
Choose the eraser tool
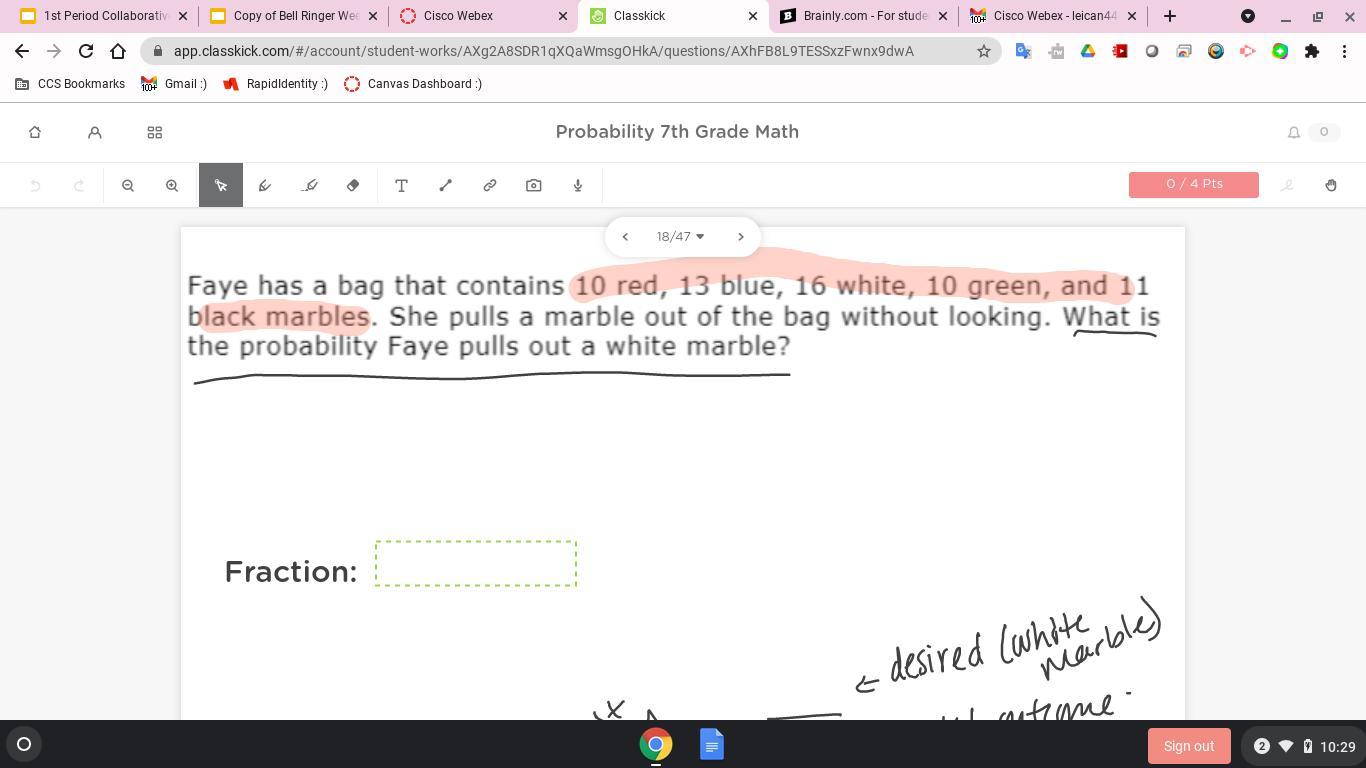353,185
